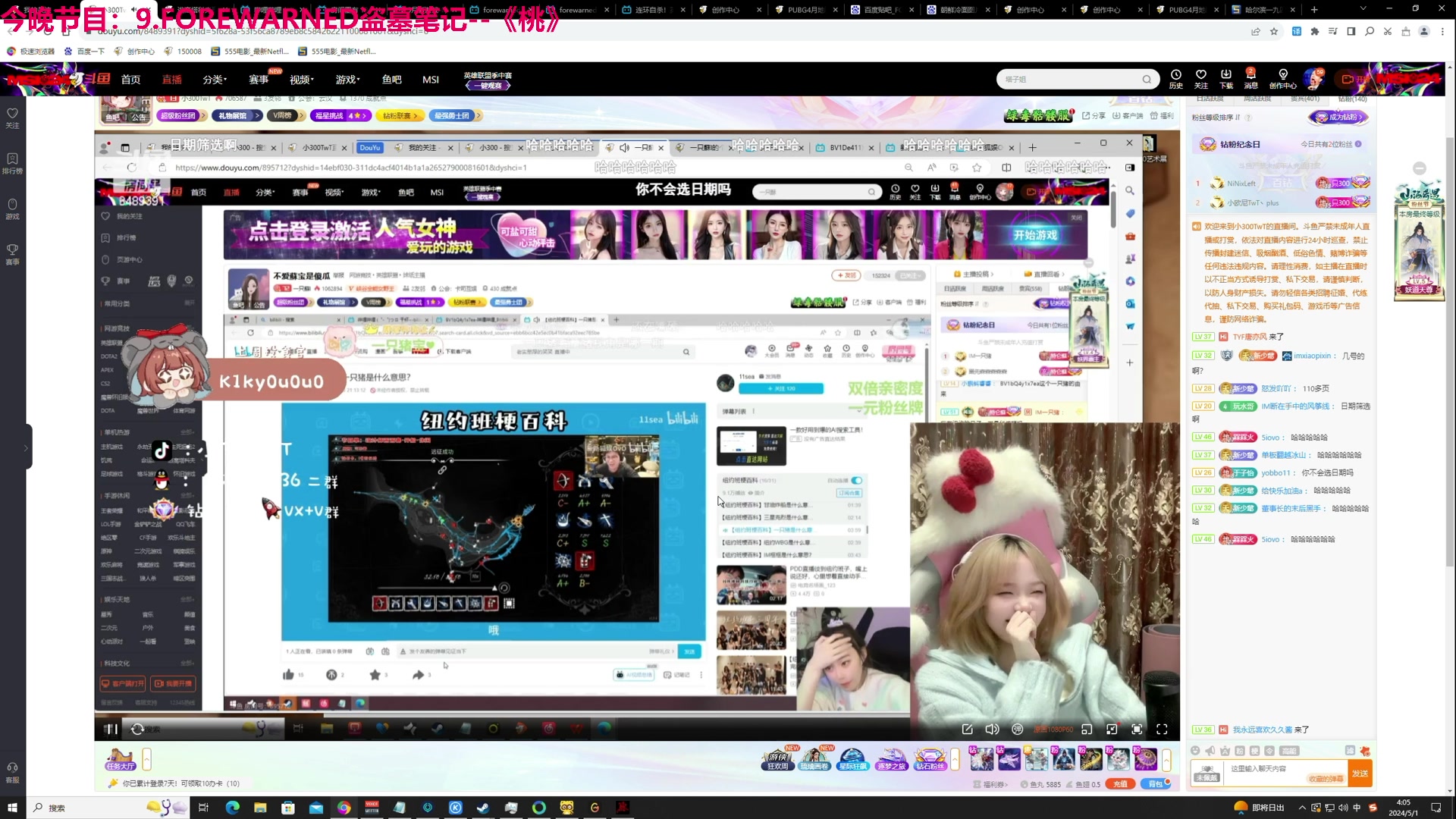Refresh the live stream player

coord(137,729)
